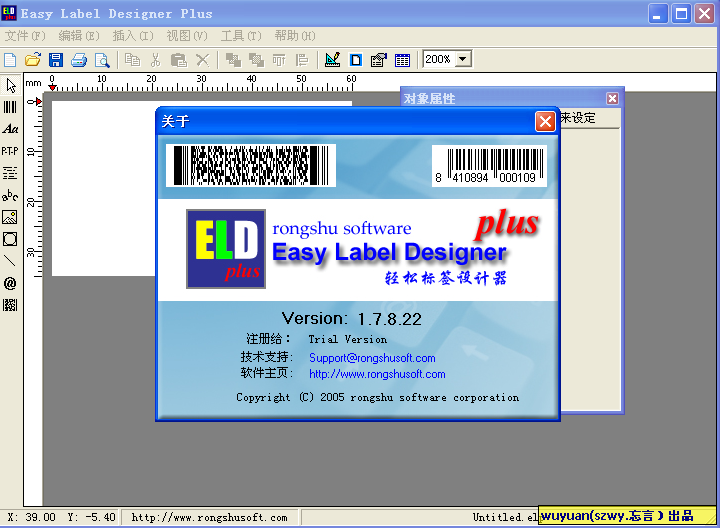Click the Bring to Front icon
This screenshot has width=720, height=528.
click(233, 60)
